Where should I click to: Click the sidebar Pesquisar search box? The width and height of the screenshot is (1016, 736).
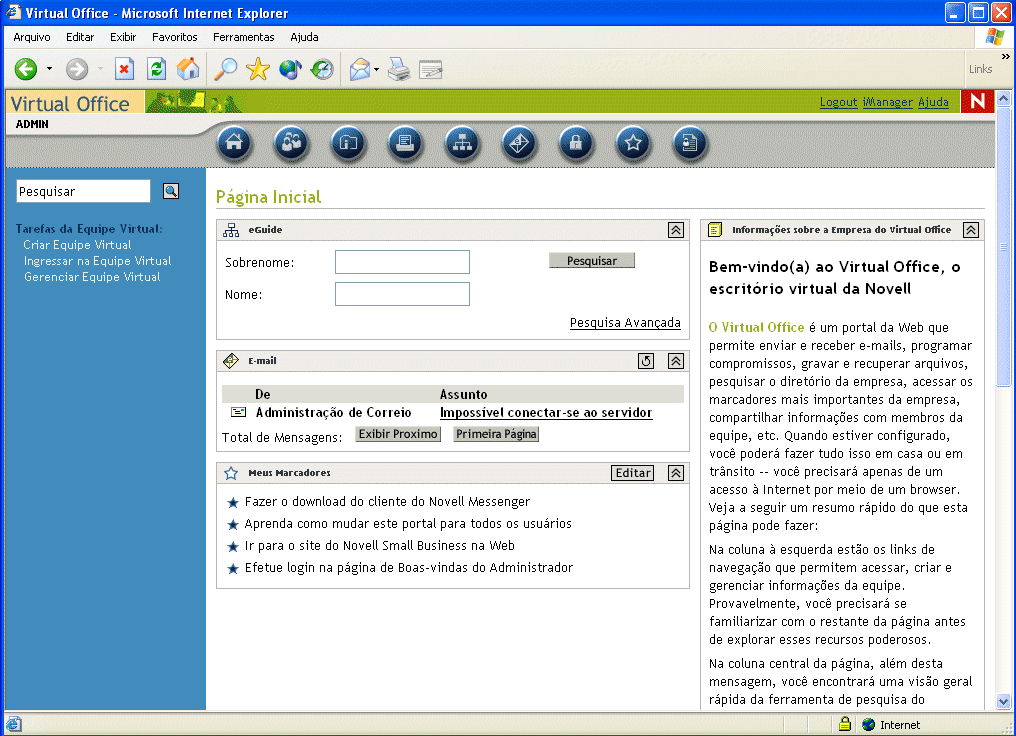click(x=83, y=191)
